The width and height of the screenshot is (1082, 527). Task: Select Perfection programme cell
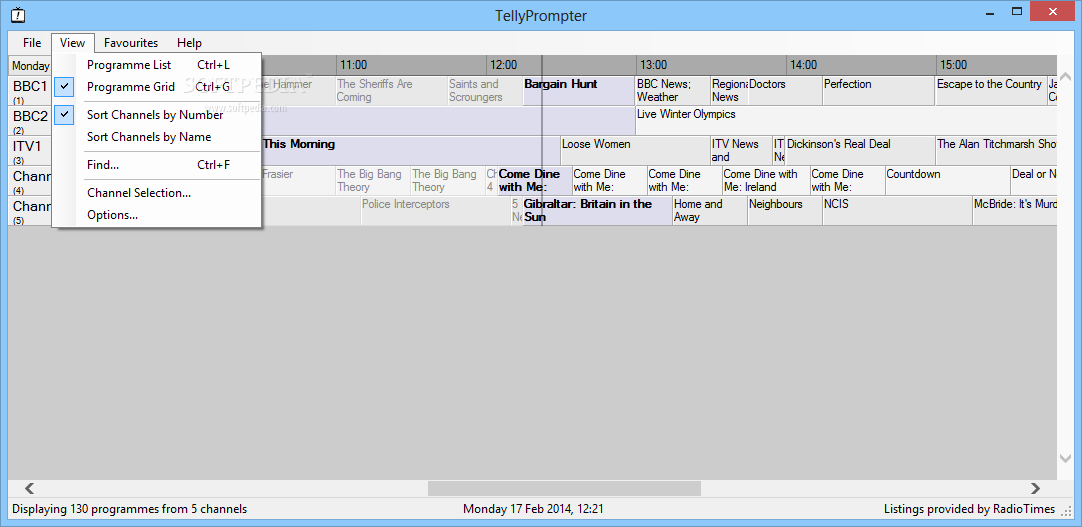click(878, 90)
